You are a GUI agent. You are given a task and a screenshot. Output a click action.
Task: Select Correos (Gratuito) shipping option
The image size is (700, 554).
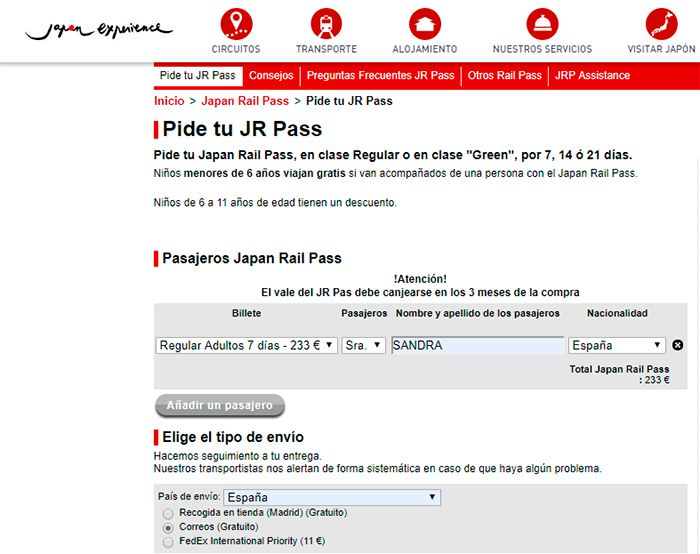pos(168,528)
